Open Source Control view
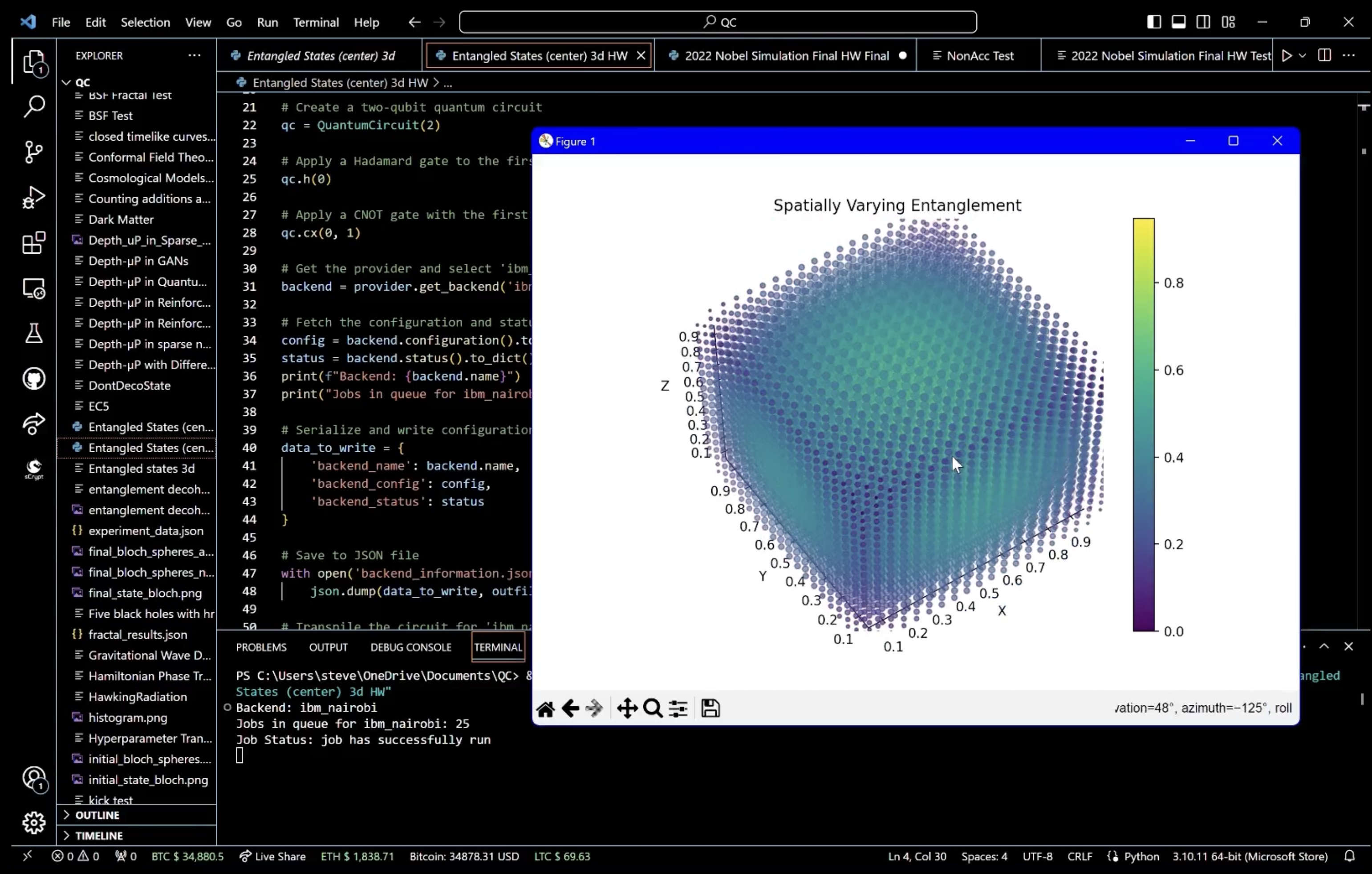The image size is (1372, 874). (34, 152)
